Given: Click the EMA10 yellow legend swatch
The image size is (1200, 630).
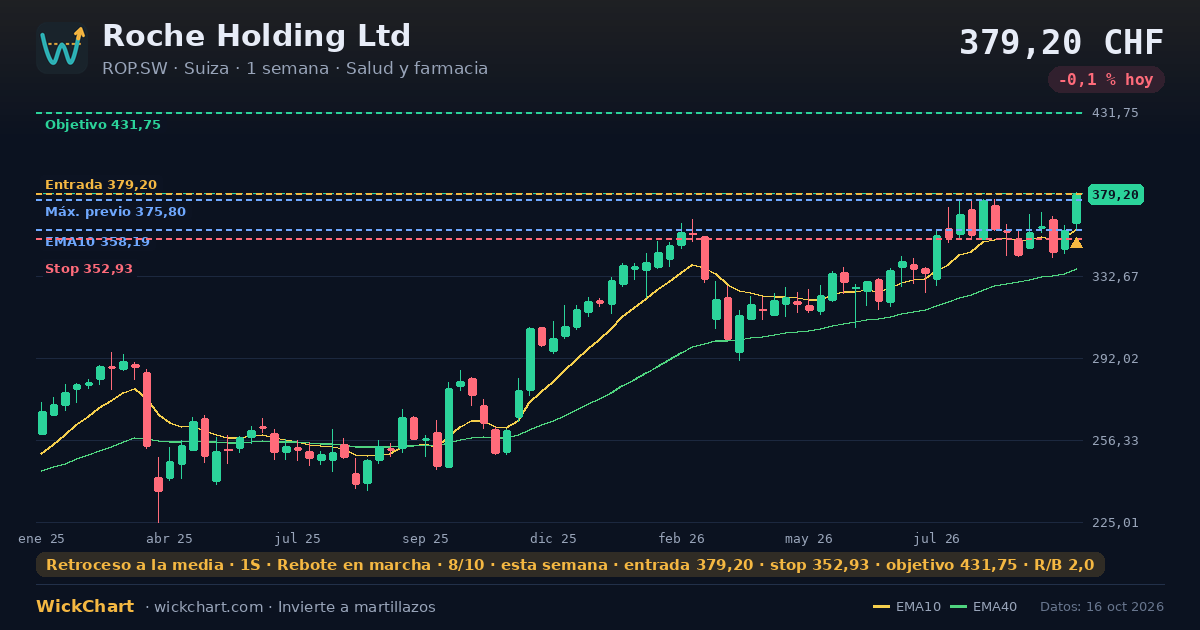Looking at the screenshot, I should 881,607.
